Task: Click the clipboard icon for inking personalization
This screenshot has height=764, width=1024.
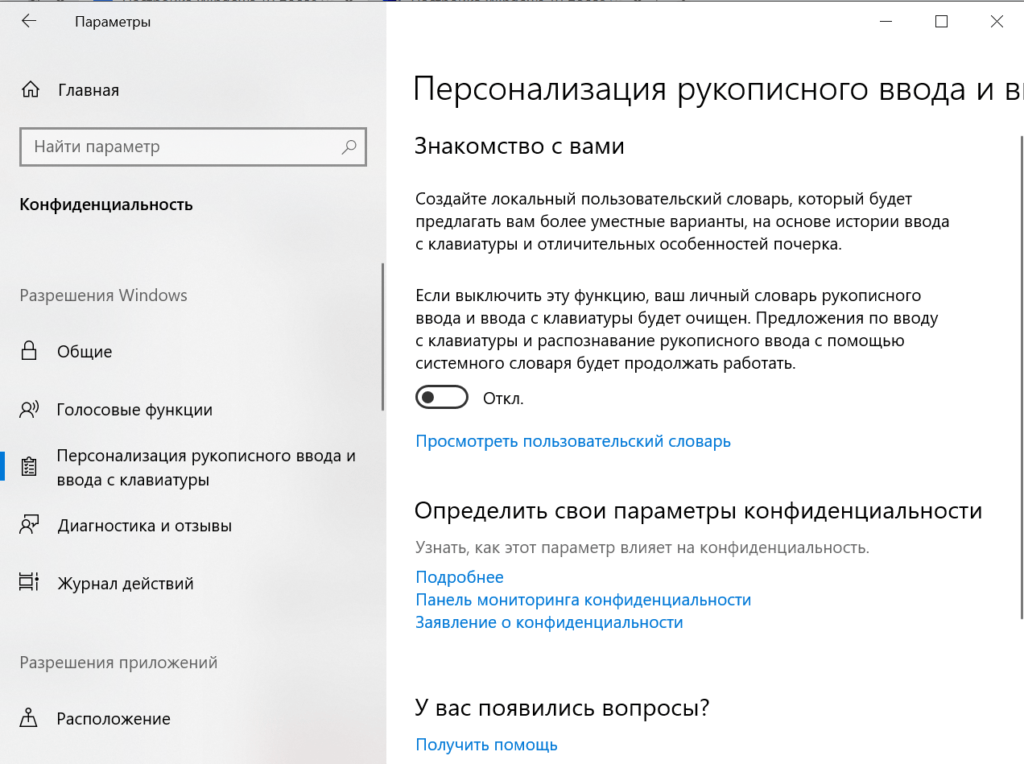Action: [29, 467]
